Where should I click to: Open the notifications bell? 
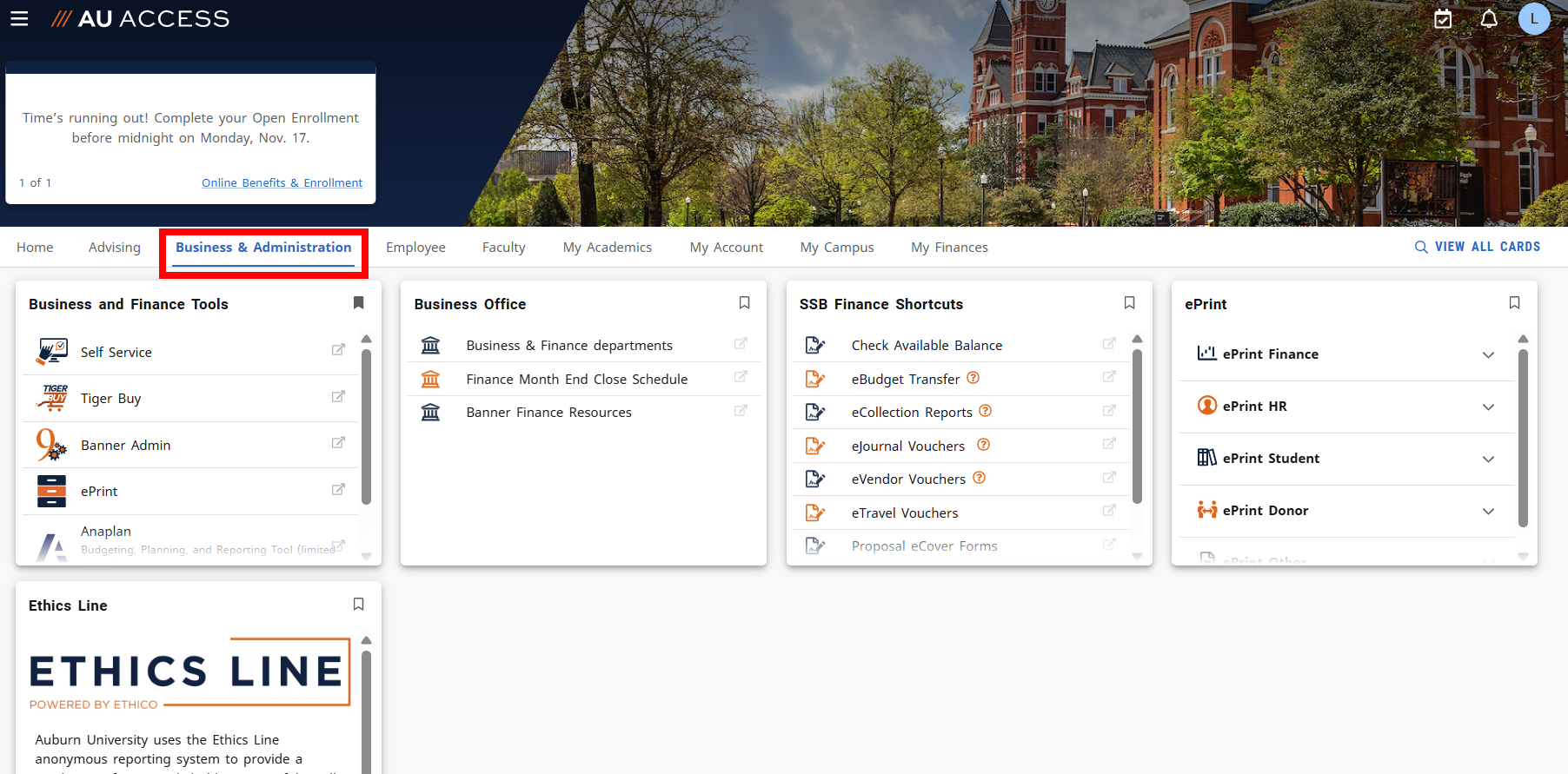coord(1489,18)
